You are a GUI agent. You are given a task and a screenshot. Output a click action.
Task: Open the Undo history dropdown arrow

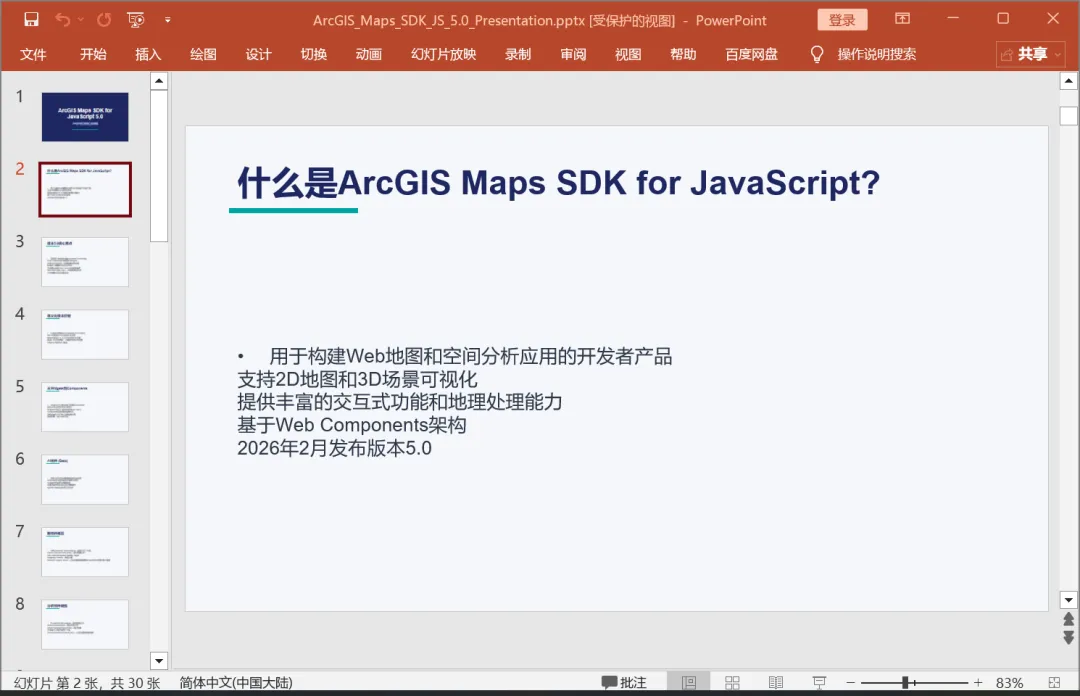pyautogui.click(x=81, y=20)
